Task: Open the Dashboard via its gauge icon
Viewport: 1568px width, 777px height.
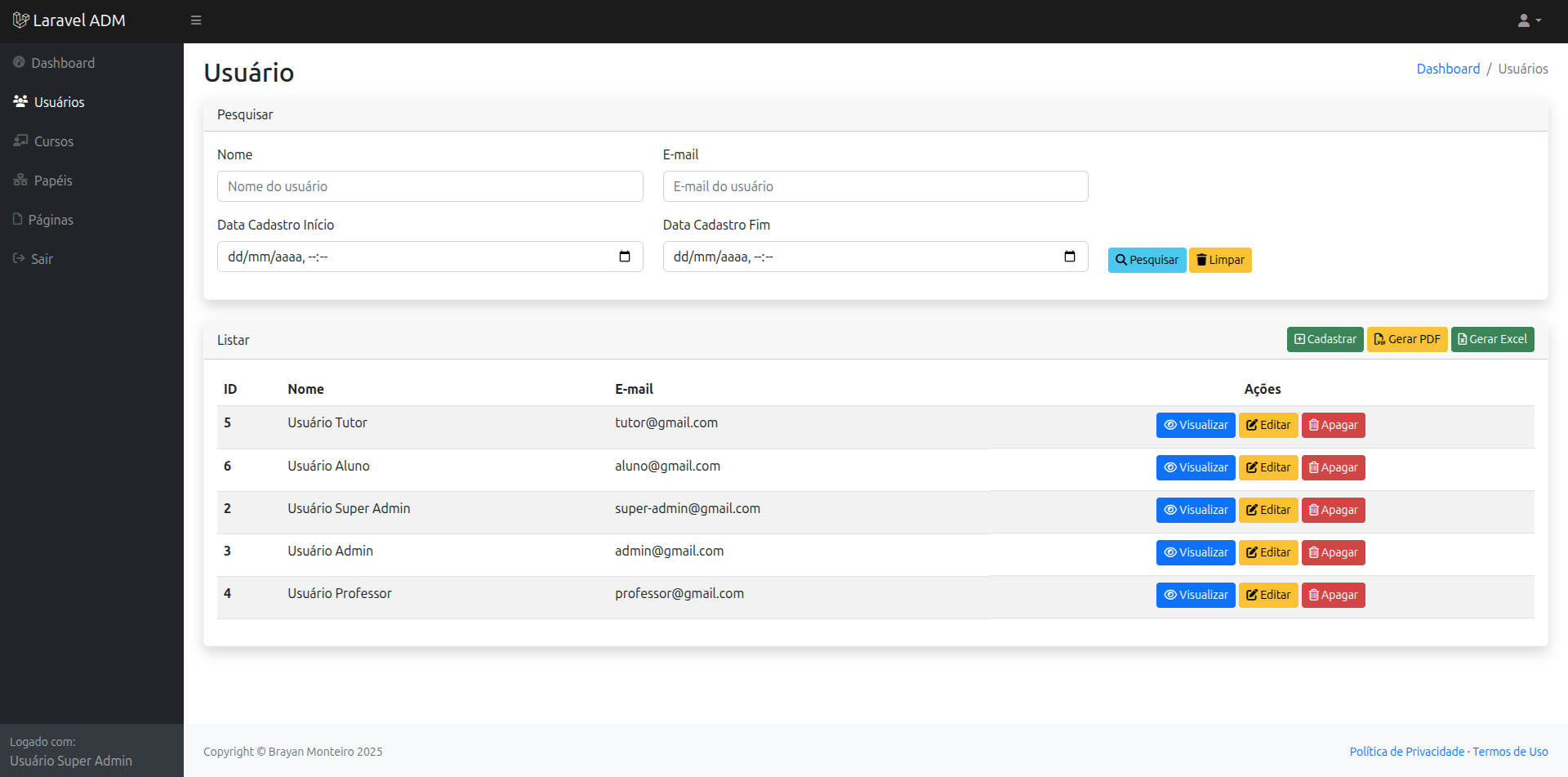Action: pos(19,62)
